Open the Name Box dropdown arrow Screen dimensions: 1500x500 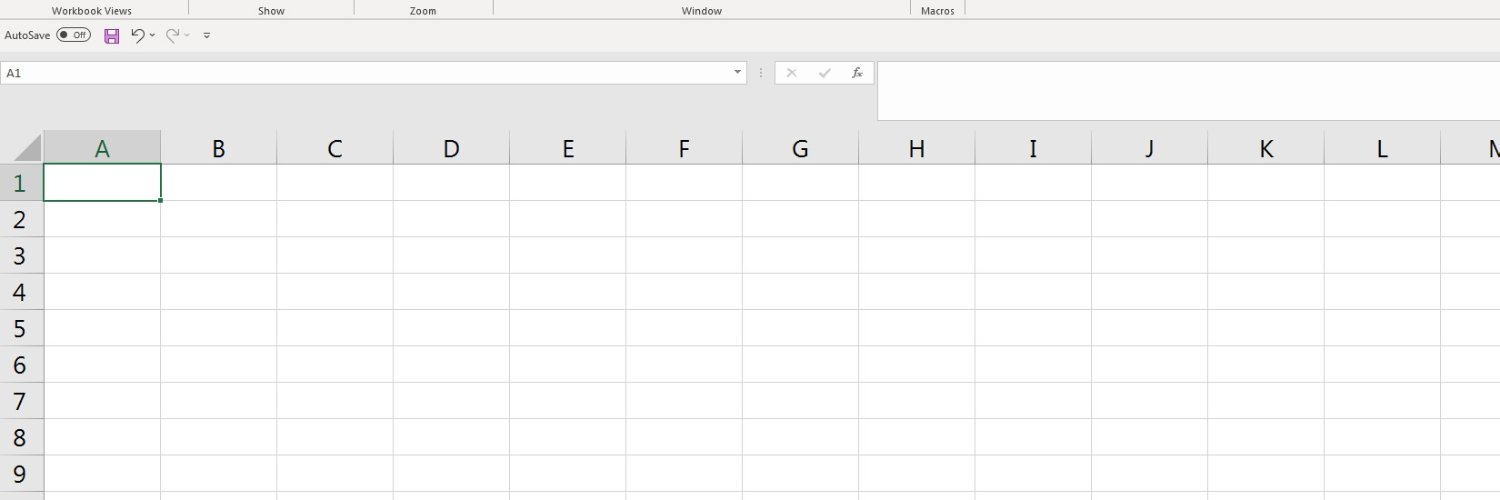click(738, 73)
